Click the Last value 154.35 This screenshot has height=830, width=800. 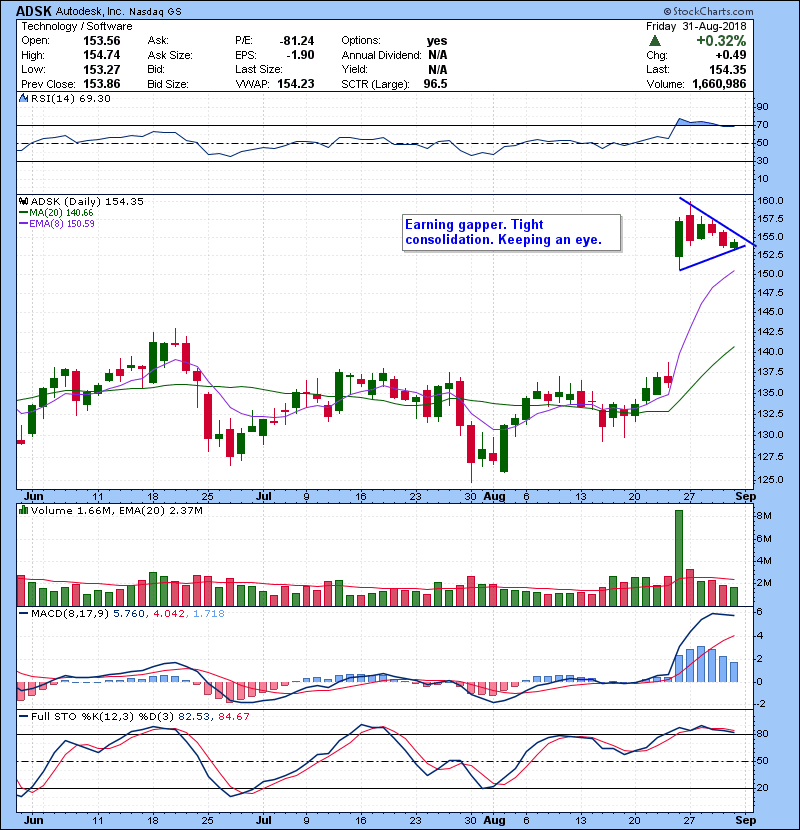728,70
